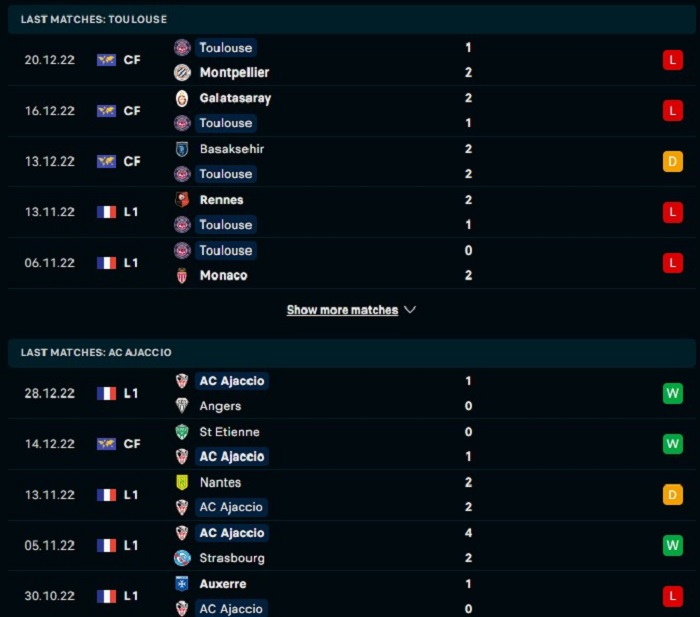
Task: Click the Basaksehir club crest icon
Action: pos(182,149)
